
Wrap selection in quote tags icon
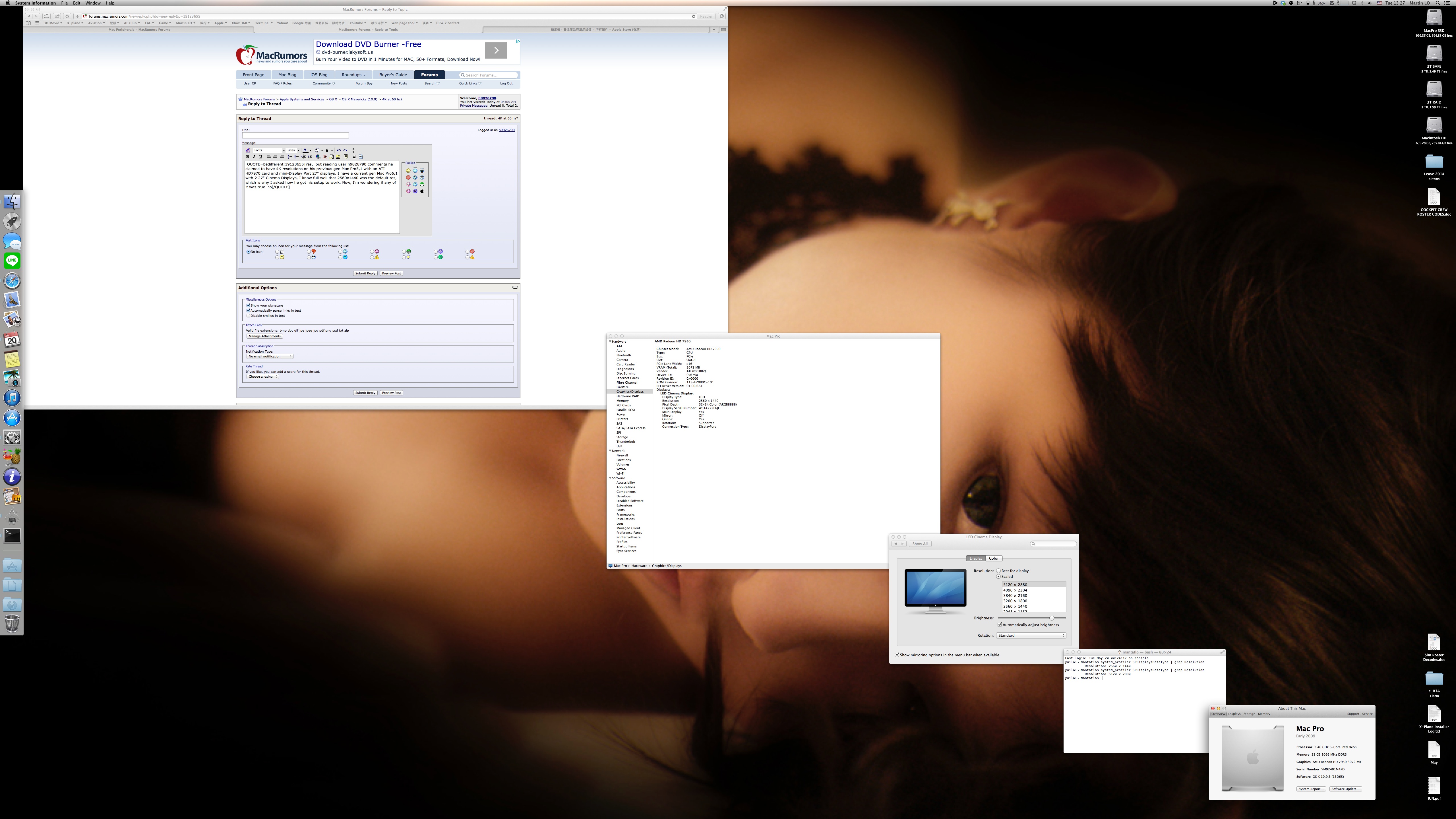346,157
